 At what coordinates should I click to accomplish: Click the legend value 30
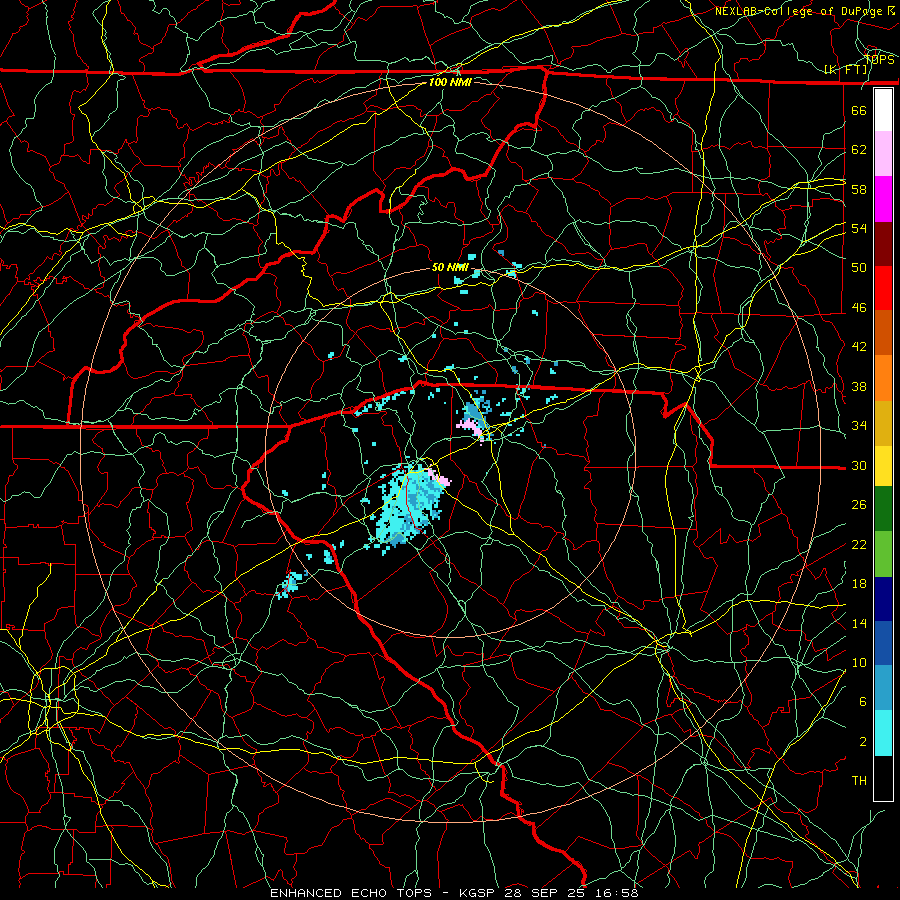point(859,465)
